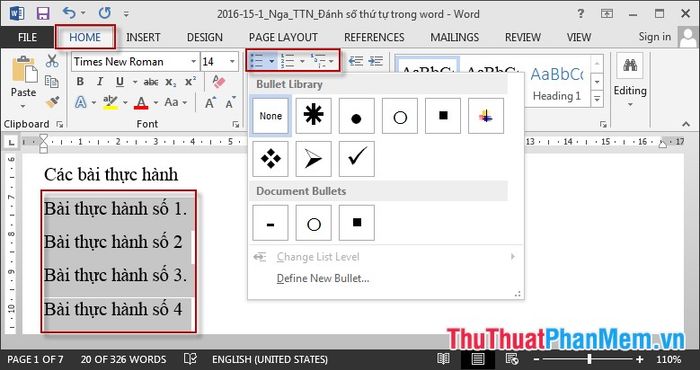Click the Copy icon in Clipboard group
The image size is (700, 370).
click(52, 82)
